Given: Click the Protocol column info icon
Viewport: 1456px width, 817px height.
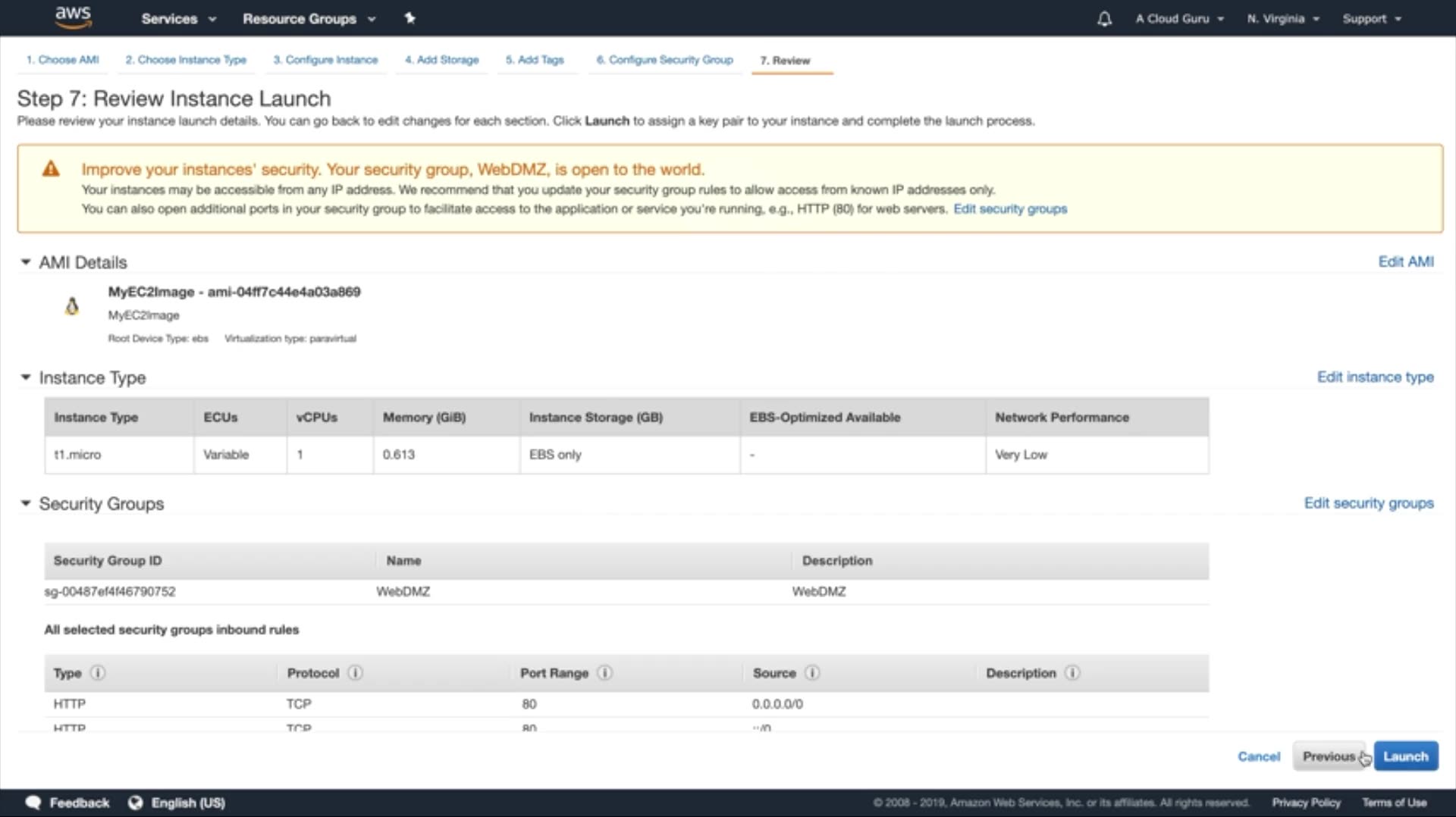Looking at the screenshot, I should pyautogui.click(x=355, y=673).
